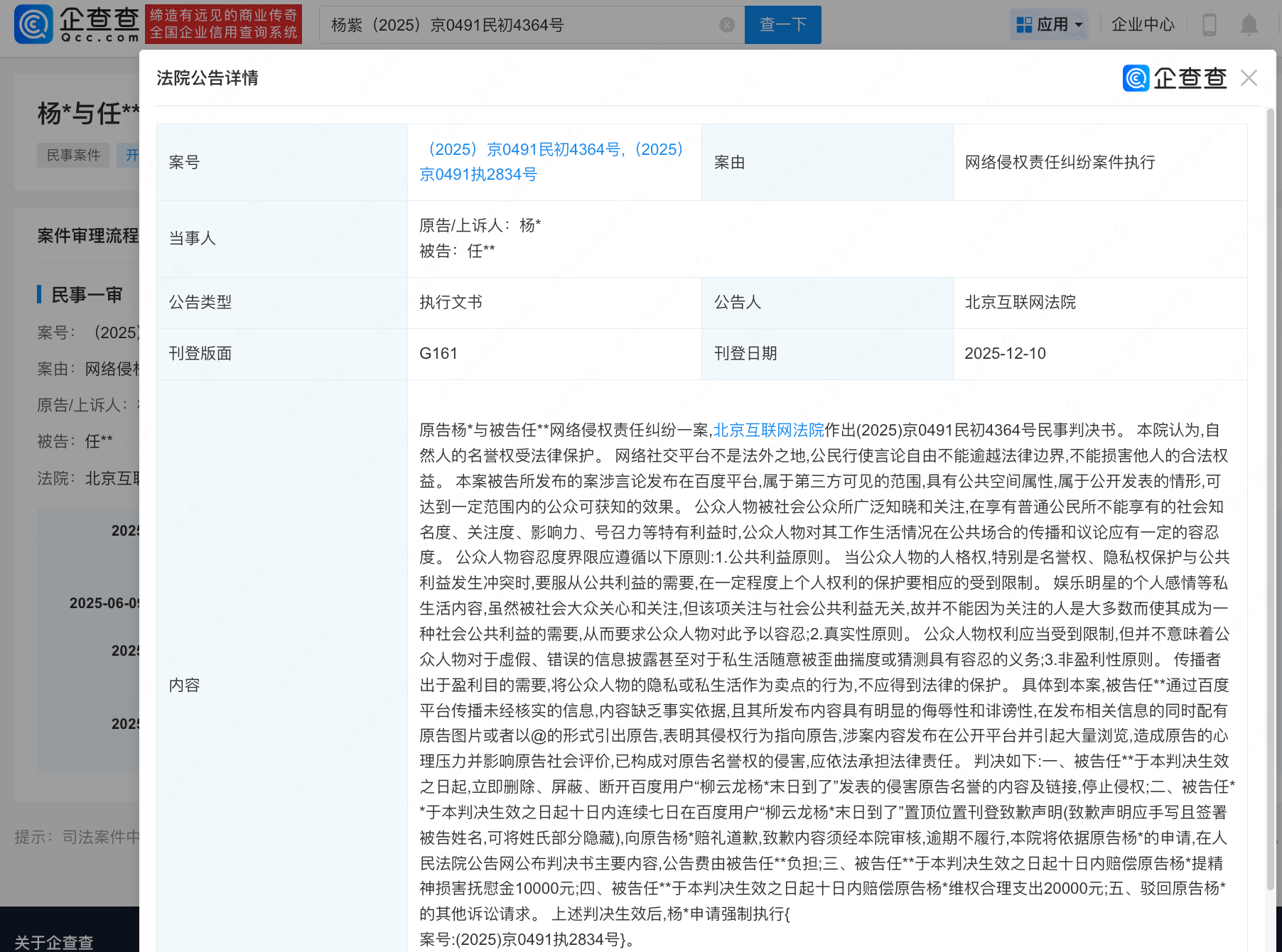1282x952 pixels.
Task: Close the 法院公告详情 modal with the × icon
Action: pyautogui.click(x=1248, y=78)
